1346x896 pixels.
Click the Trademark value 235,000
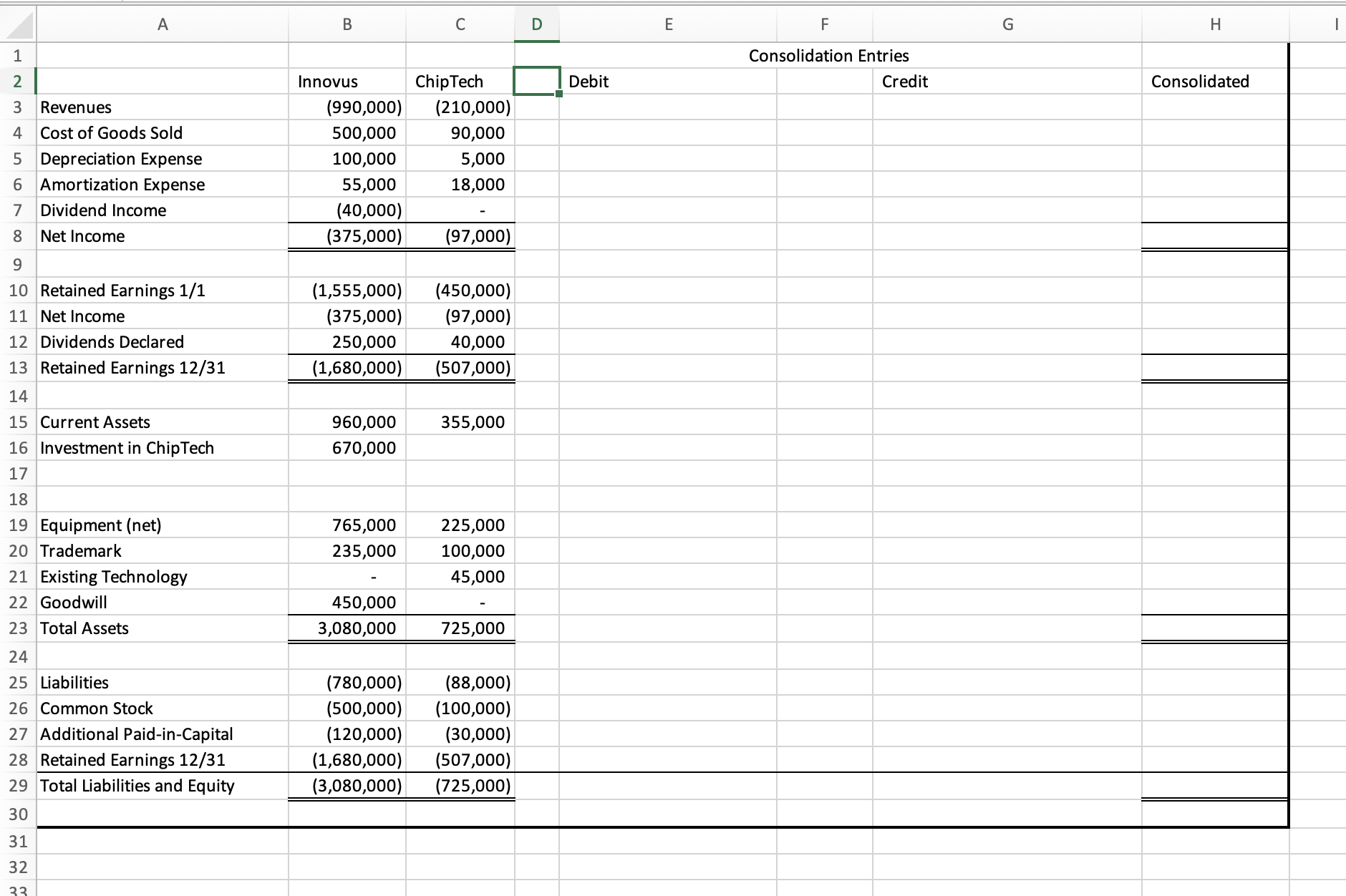click(347, 550)
